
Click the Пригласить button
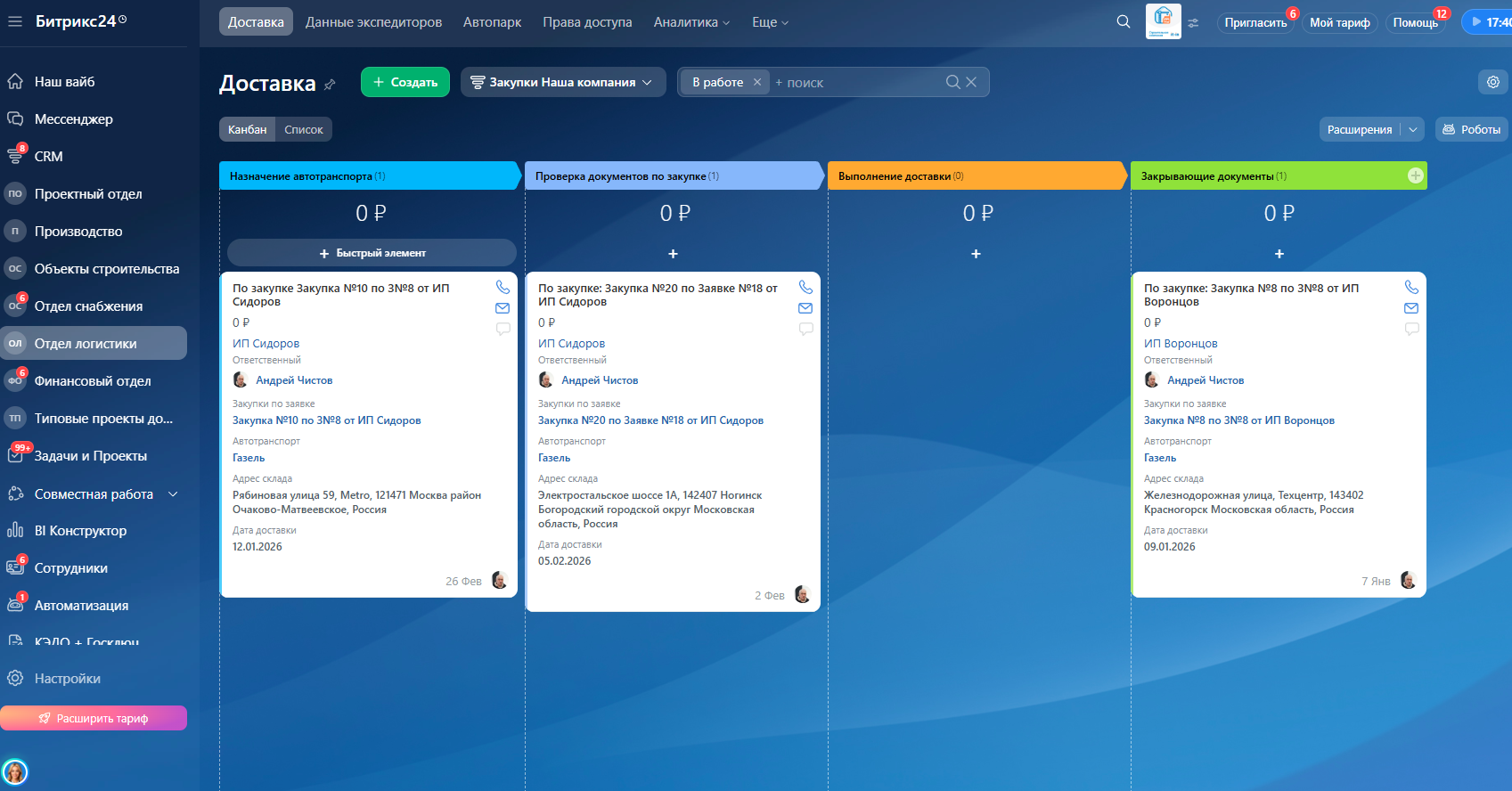click(x=1255, y=22)
